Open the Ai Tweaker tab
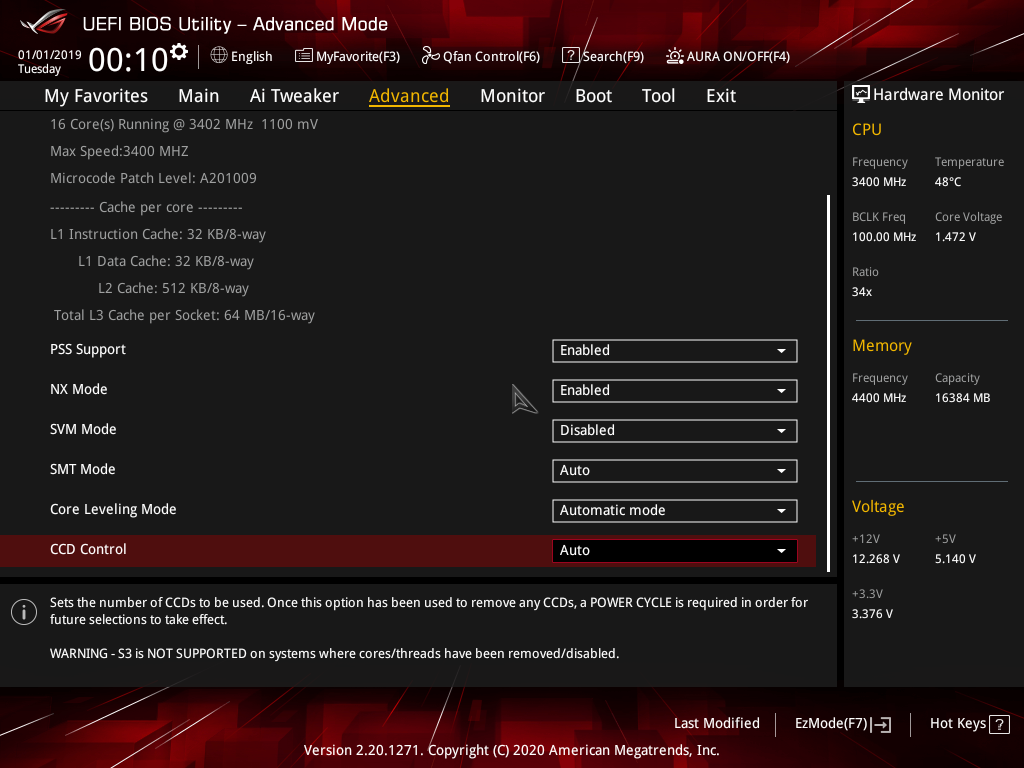This screenshot has height=768, width=1024. (294, 96)
